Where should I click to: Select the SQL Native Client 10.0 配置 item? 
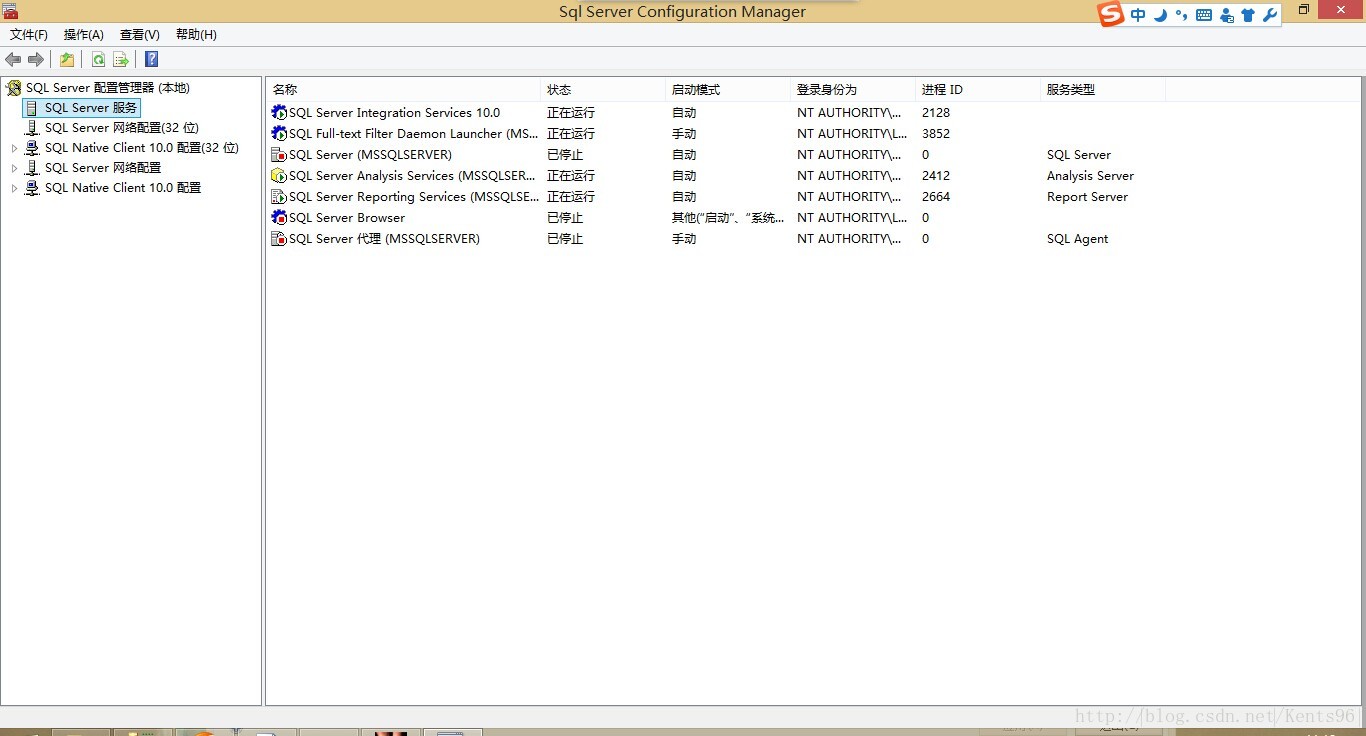click(x=123, y=188)
